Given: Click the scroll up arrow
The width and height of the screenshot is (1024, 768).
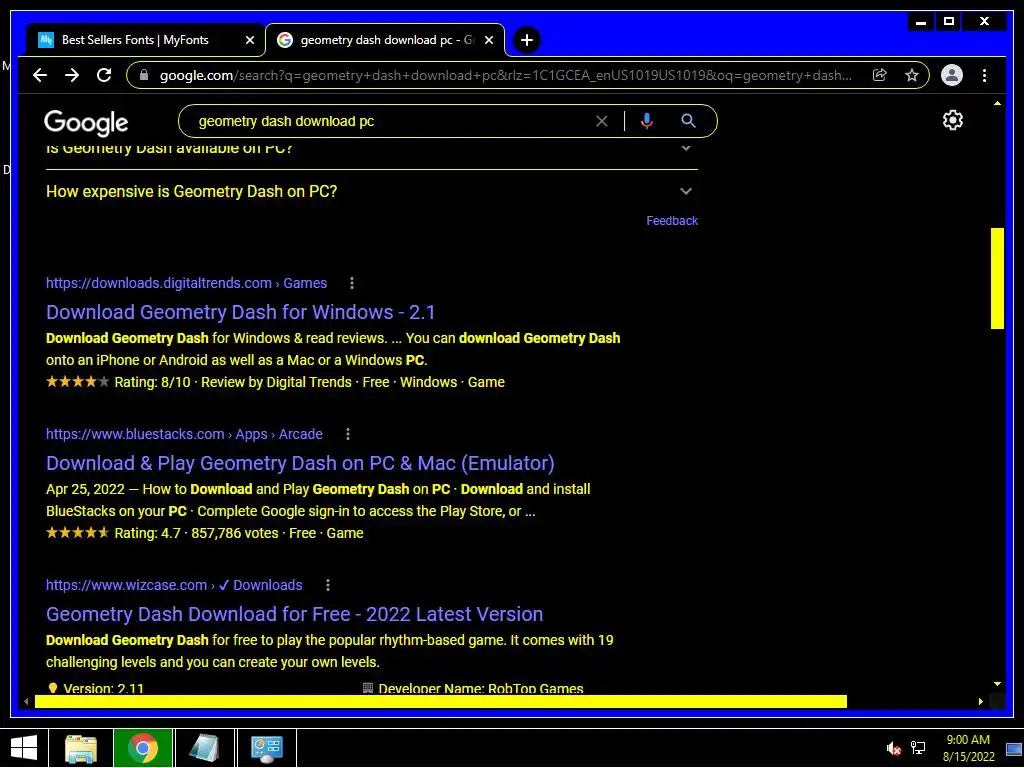Looking at the screenshot, I should point(997,103).
